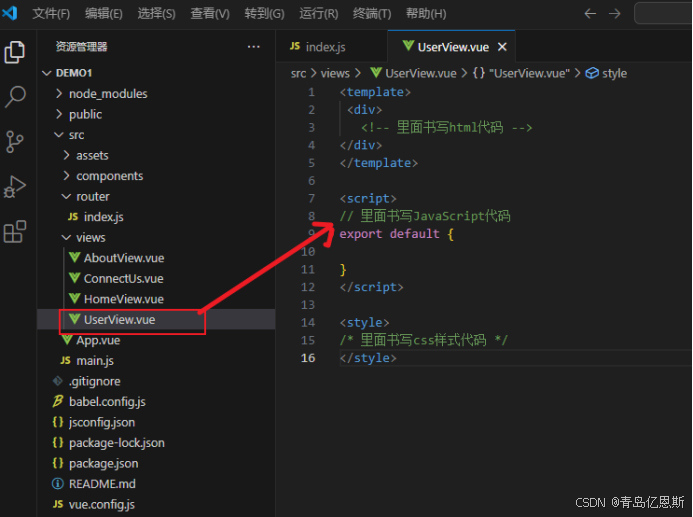Expand the components folder
Image resolution: width=693 pixels, height=517 pixels.
(x=67, y=175)
